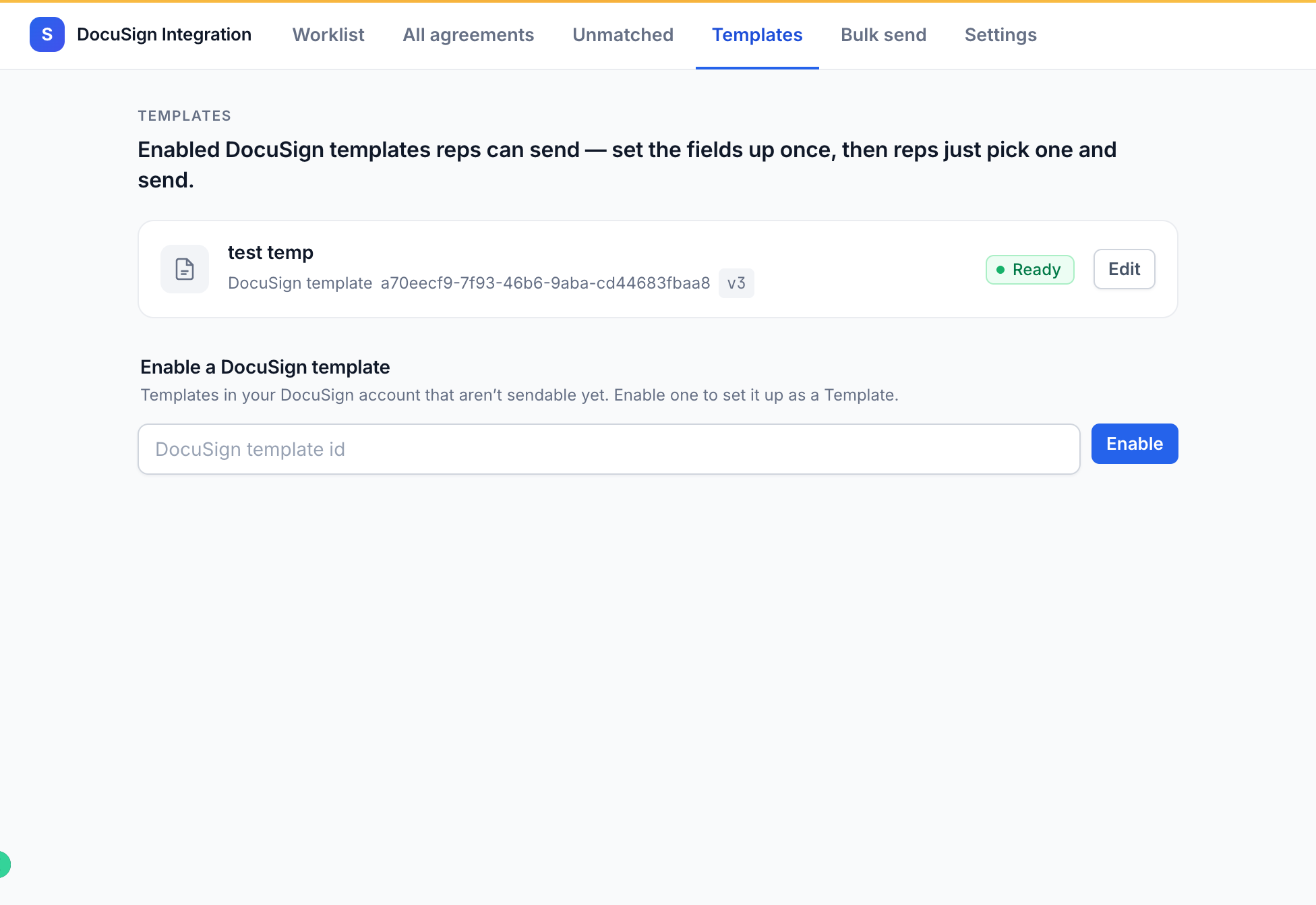Switch to the All agreements tab
The height and width of the screenshot is (905, 1316).
click(469, 34)
